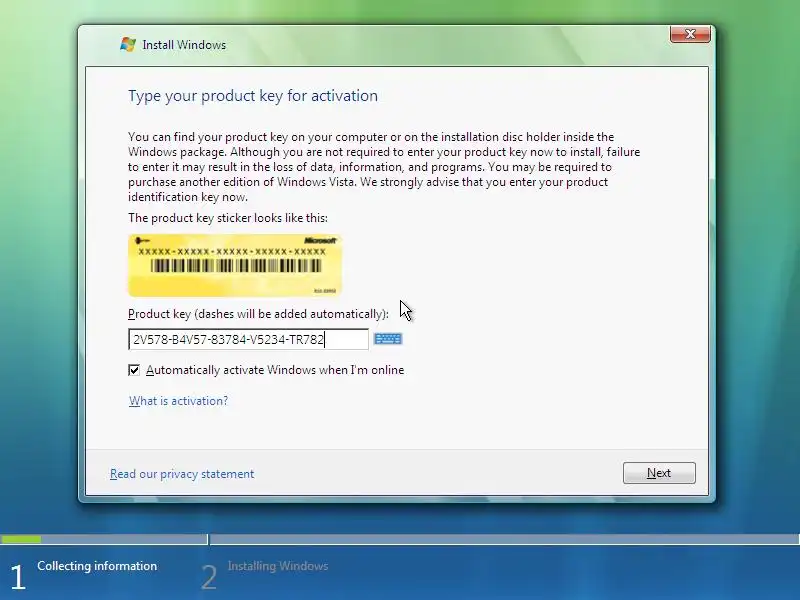Click the Product key (dashes will be added automatically) label
Viewport: 800px width, 600px height.
[258, 314]
